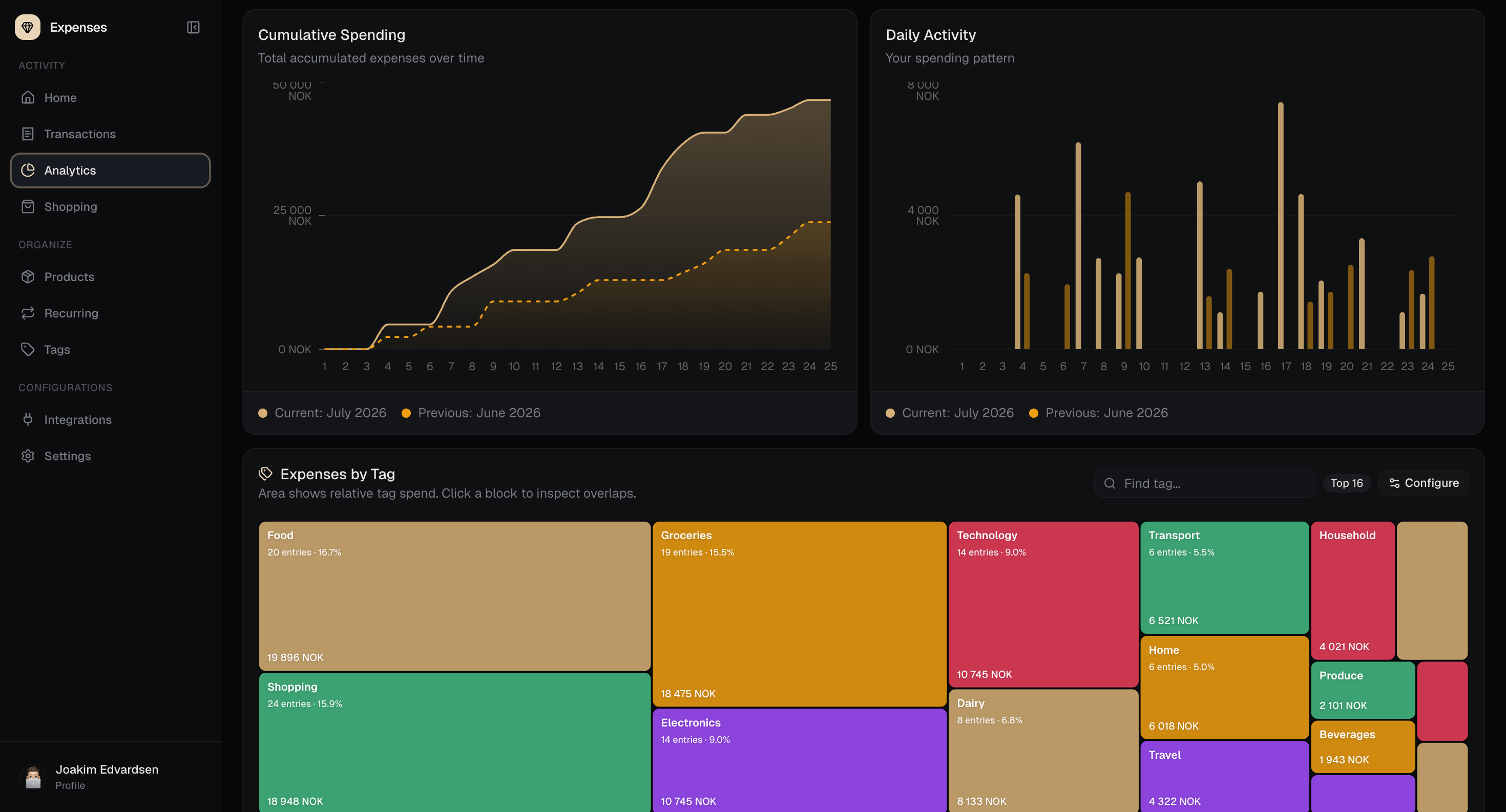1506x812 pixels.
Task: Click the Analytics pie chart icon
Action: 28,170
